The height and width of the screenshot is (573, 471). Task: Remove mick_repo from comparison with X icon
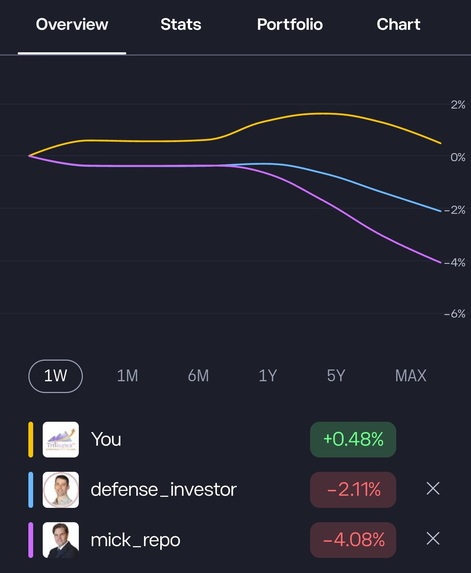tap(433, 539)
